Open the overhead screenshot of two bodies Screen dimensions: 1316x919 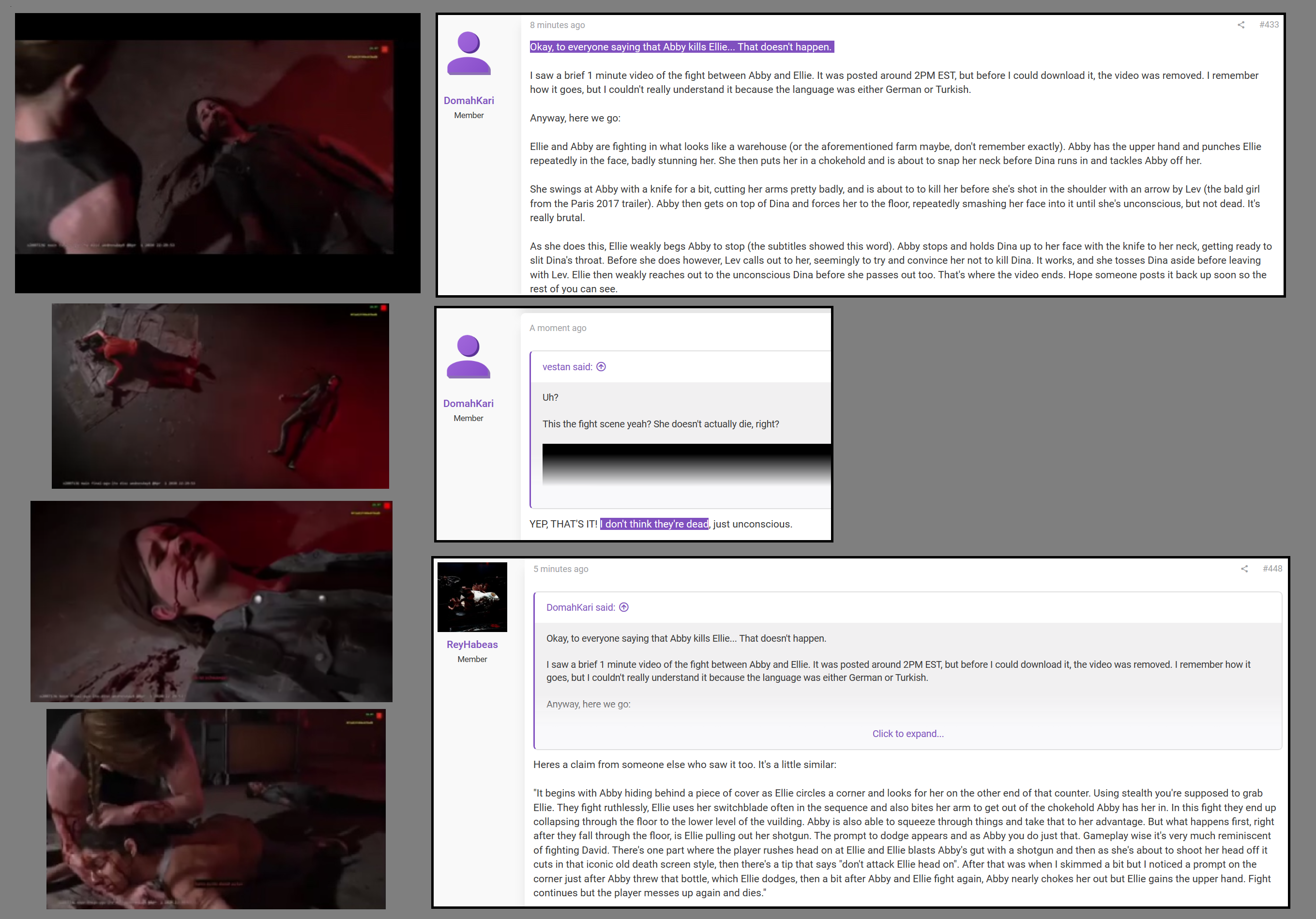pyautogui.click(x=220, y=396)
